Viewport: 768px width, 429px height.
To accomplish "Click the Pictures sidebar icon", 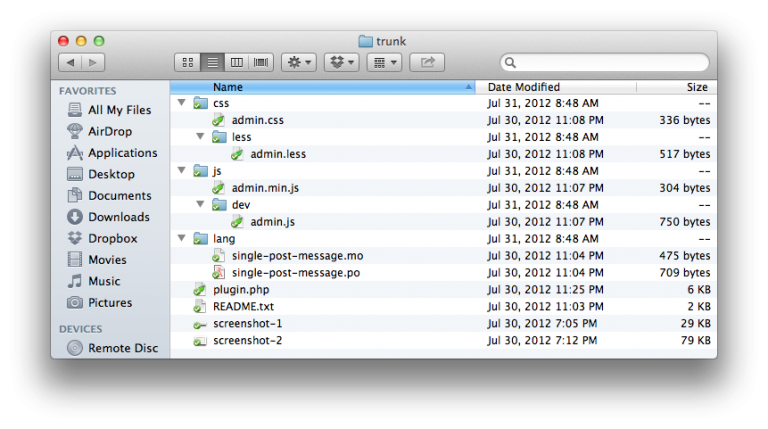I will (x=74, y=302).
